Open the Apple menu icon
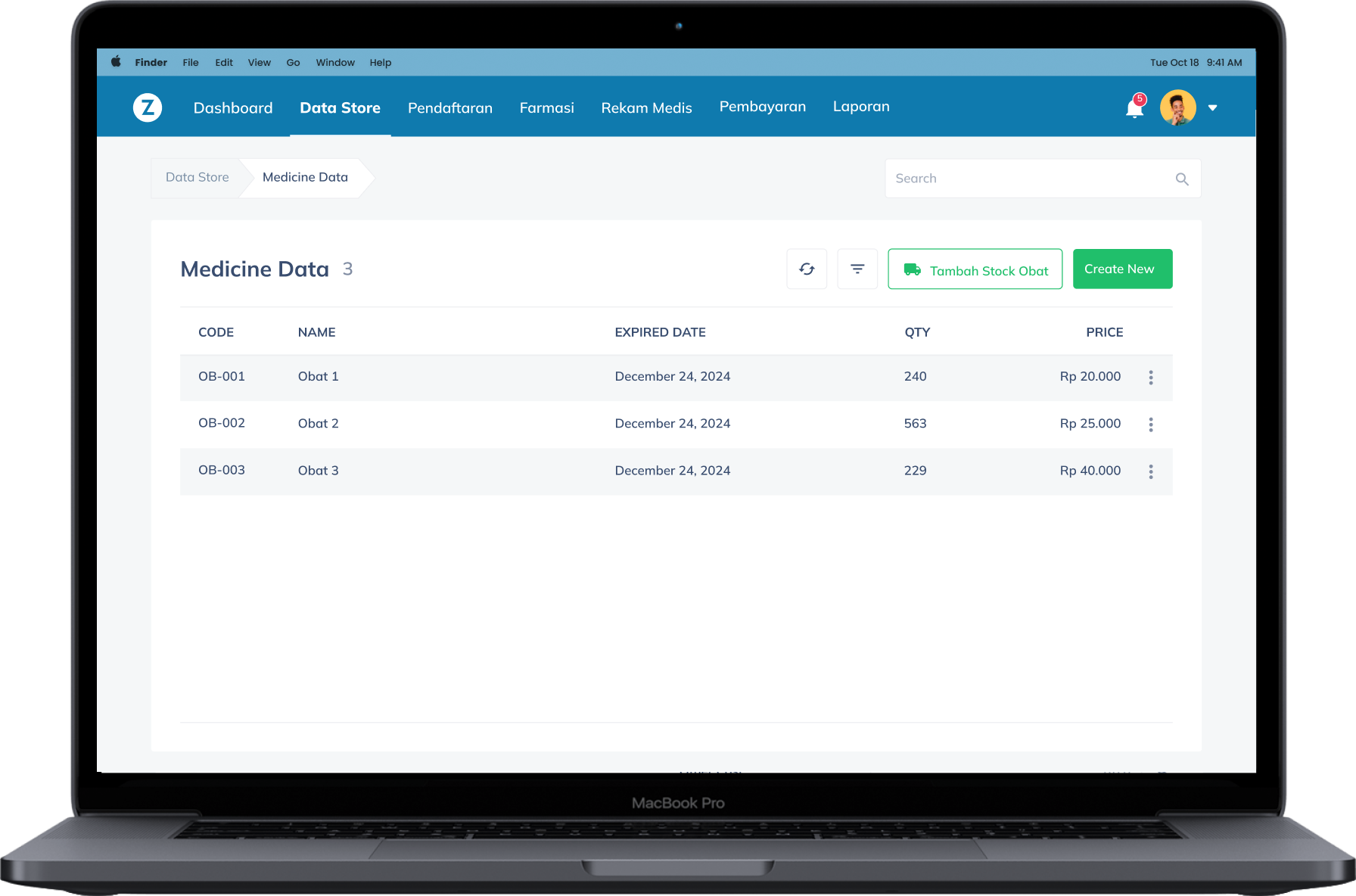 click(x=116, y=62)
